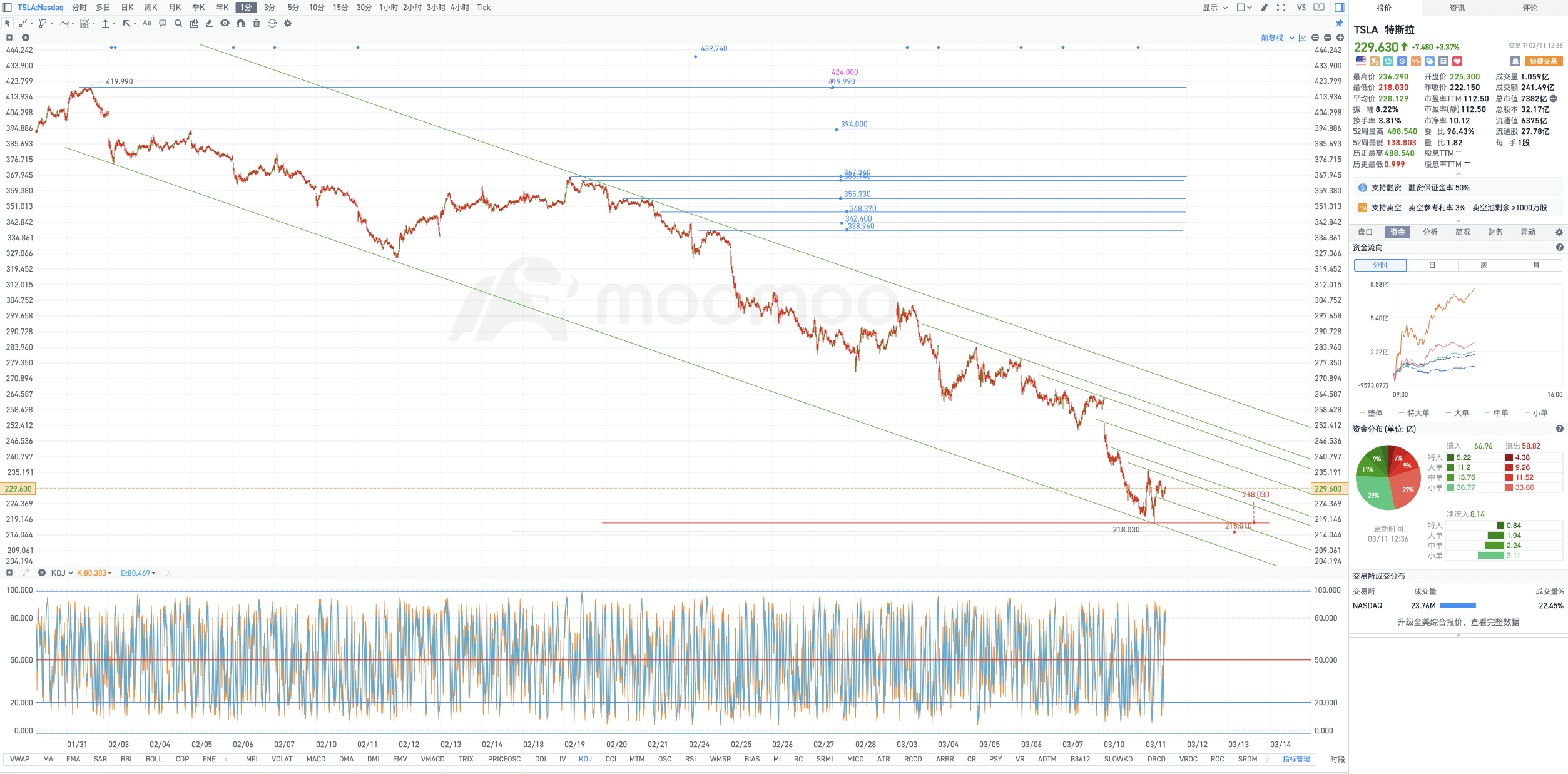Remove the KDJ indicator pane
1568x774 pixels.
pyautogui.click(x=42, y=573)
